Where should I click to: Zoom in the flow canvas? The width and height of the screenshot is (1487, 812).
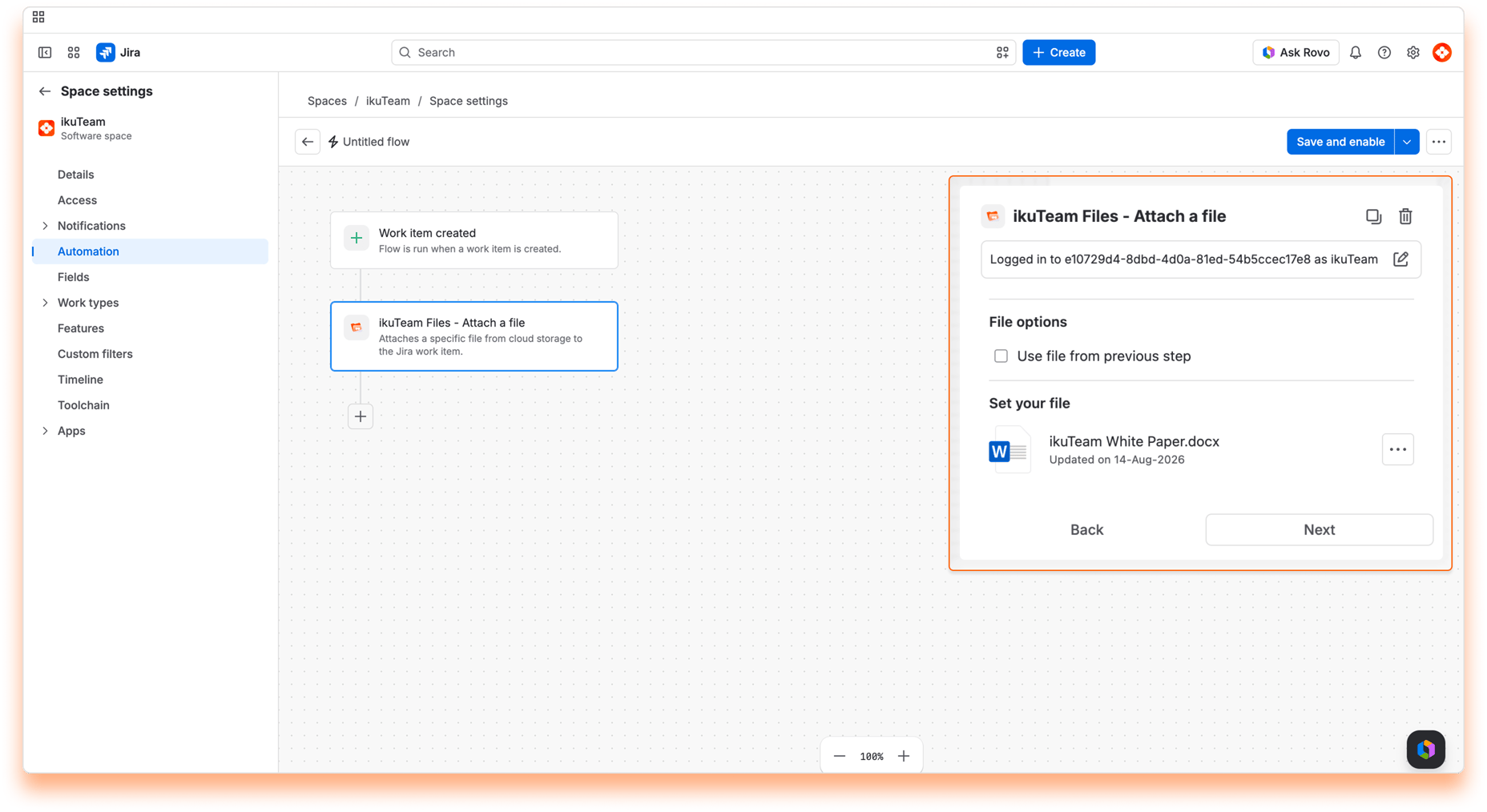(904, 756)
